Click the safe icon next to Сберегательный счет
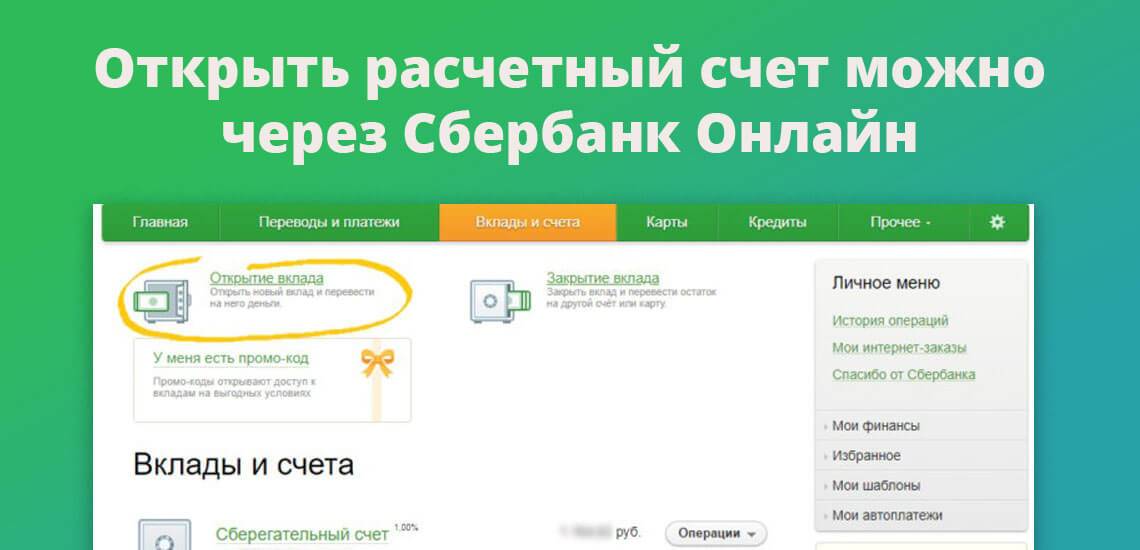 (164, 535)
